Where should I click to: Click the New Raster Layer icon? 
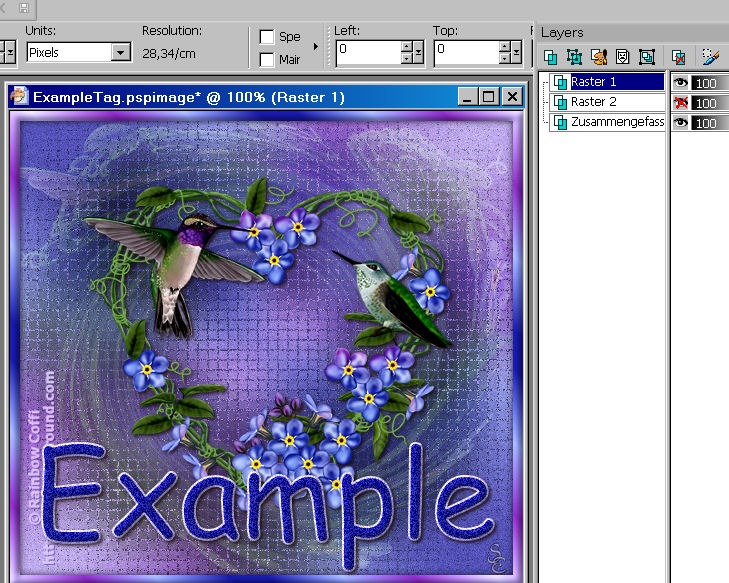click(550, 57)
